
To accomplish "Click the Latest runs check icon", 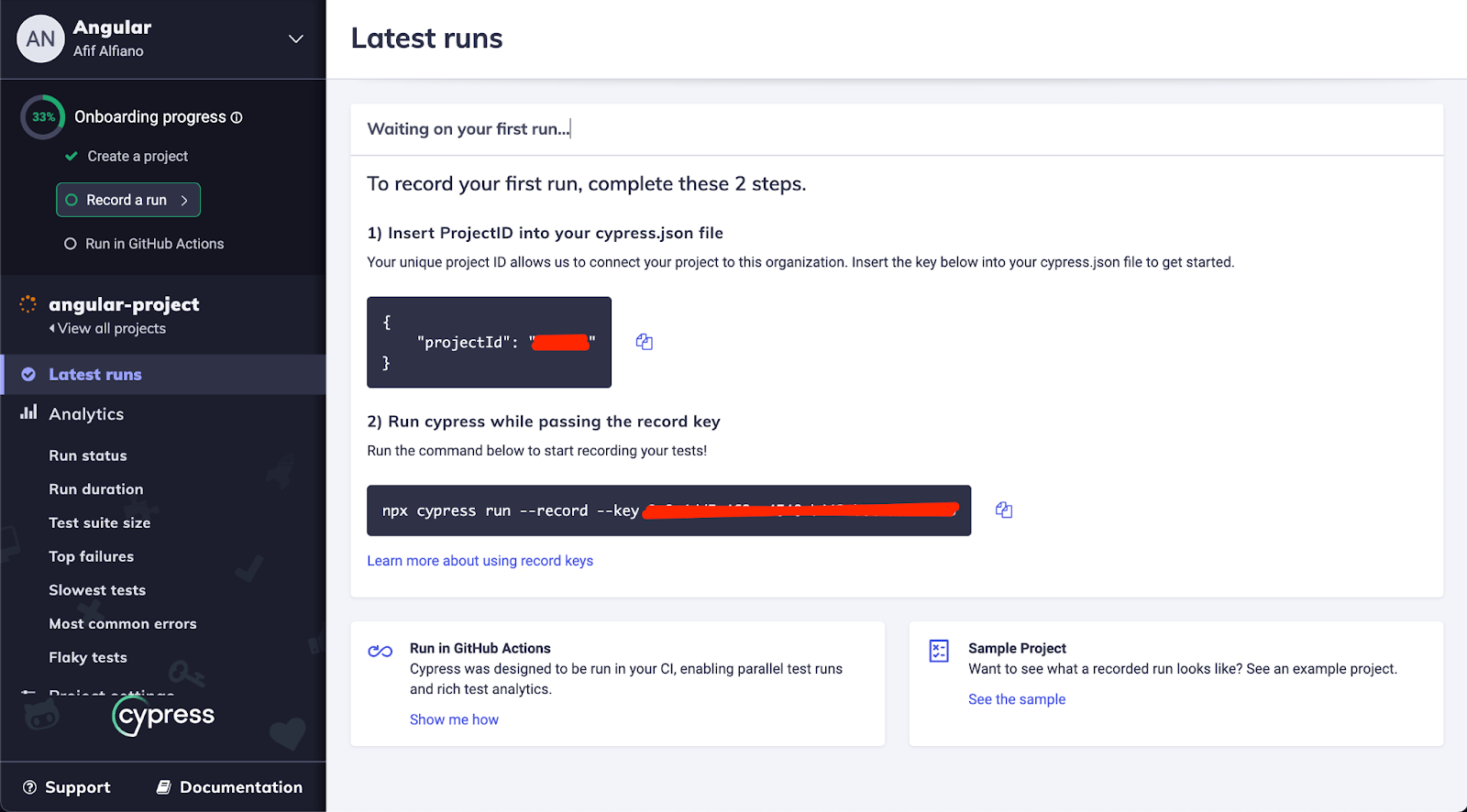I will coord(28,374).
